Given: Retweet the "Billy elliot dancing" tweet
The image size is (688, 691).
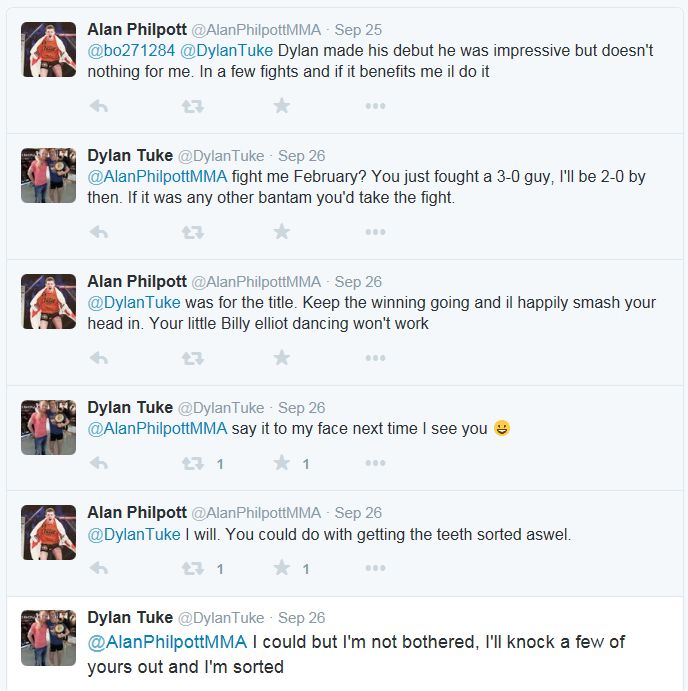Looking at the screenshot, I should pyautogui.click(x=193, y=358).
